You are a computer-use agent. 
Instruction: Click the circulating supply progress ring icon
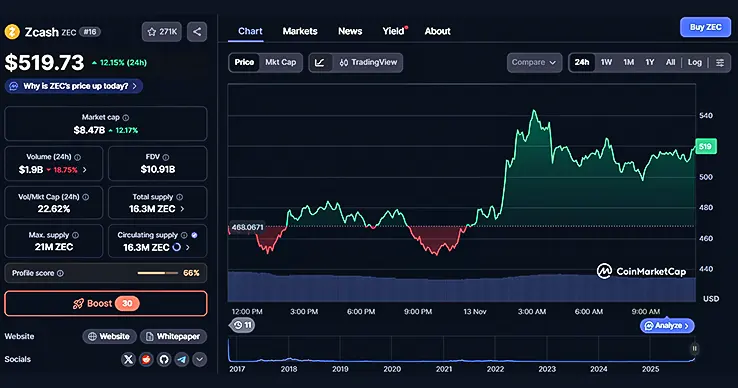[x=176, y=247]
